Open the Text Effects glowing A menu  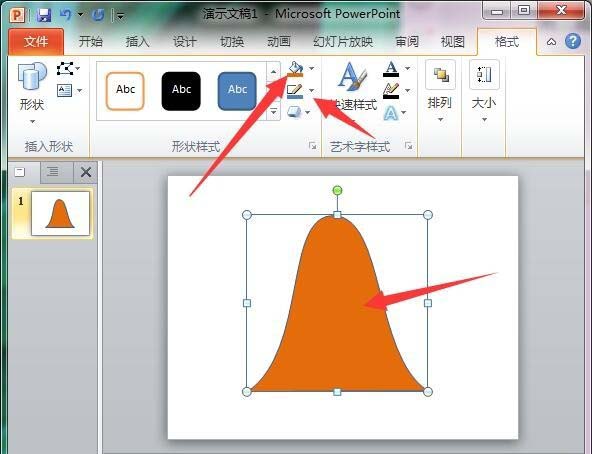pyautogui.click(x=394, y=113)
